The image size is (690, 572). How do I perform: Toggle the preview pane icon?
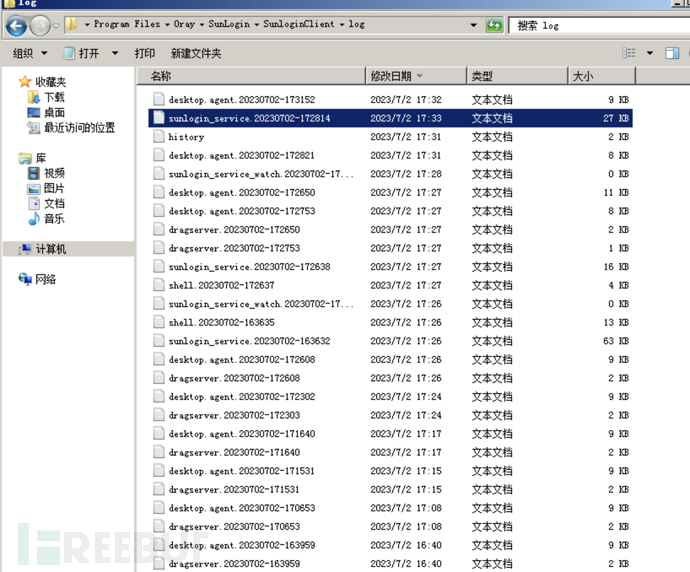(672, 53)
